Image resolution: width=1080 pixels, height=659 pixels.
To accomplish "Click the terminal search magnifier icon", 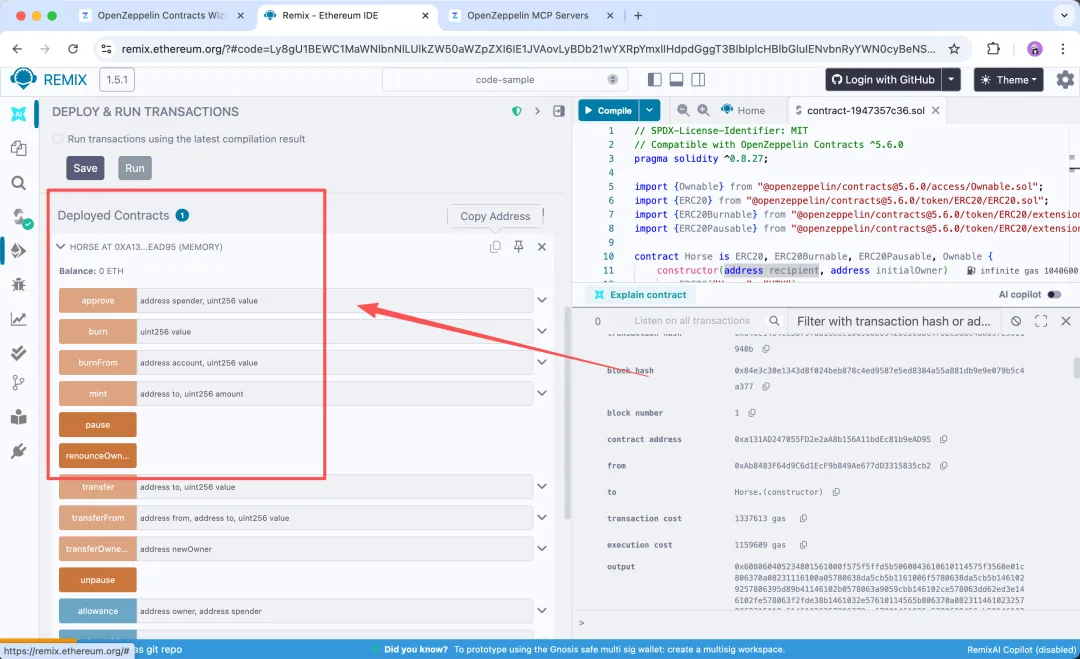I will (x=774, y=321).
